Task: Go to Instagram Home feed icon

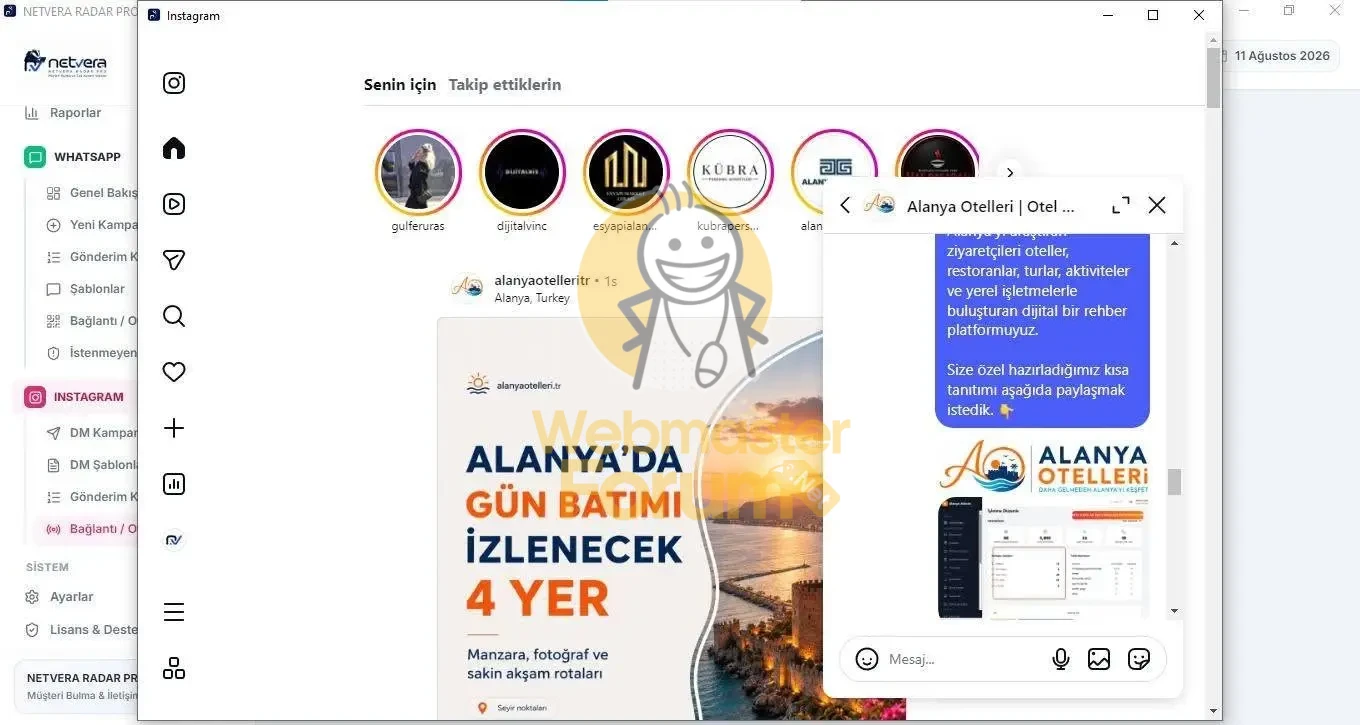Action: [174, 148]
